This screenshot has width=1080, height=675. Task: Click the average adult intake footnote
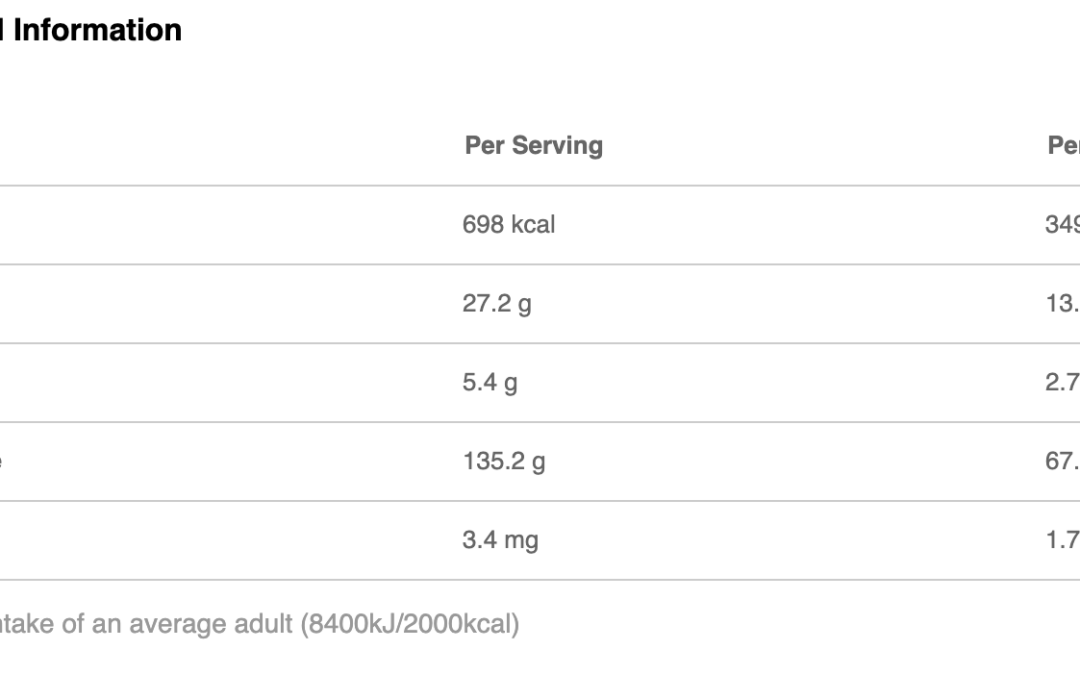[x=259, y=625]
